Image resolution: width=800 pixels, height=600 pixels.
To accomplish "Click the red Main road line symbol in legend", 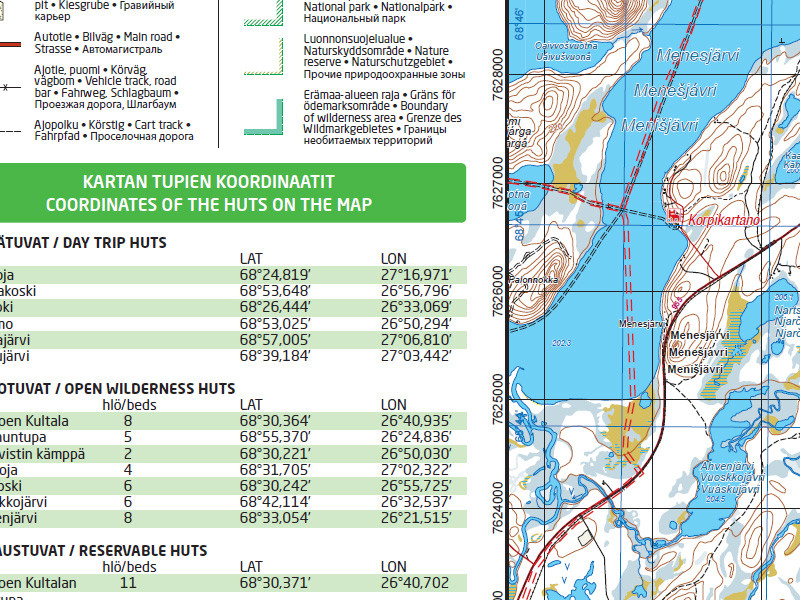I will (10, 44).
